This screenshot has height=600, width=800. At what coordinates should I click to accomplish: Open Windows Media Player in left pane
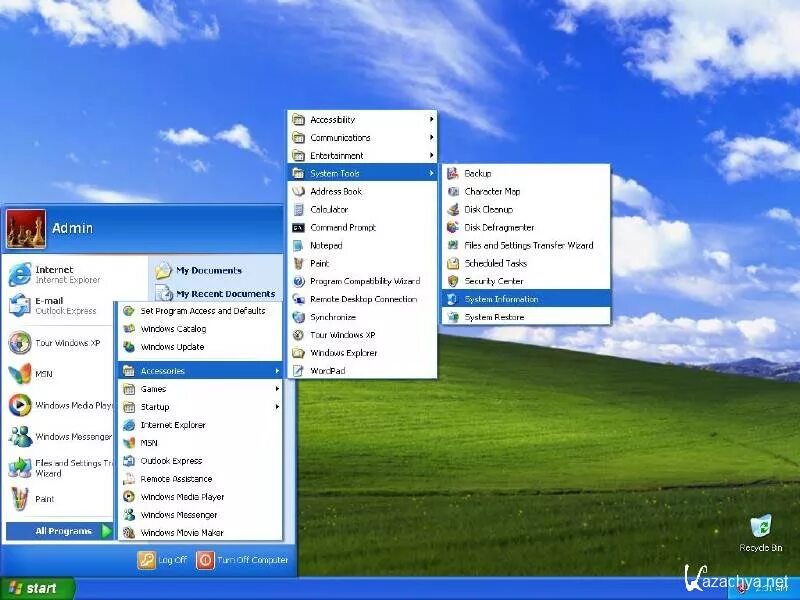coord(60,405)
